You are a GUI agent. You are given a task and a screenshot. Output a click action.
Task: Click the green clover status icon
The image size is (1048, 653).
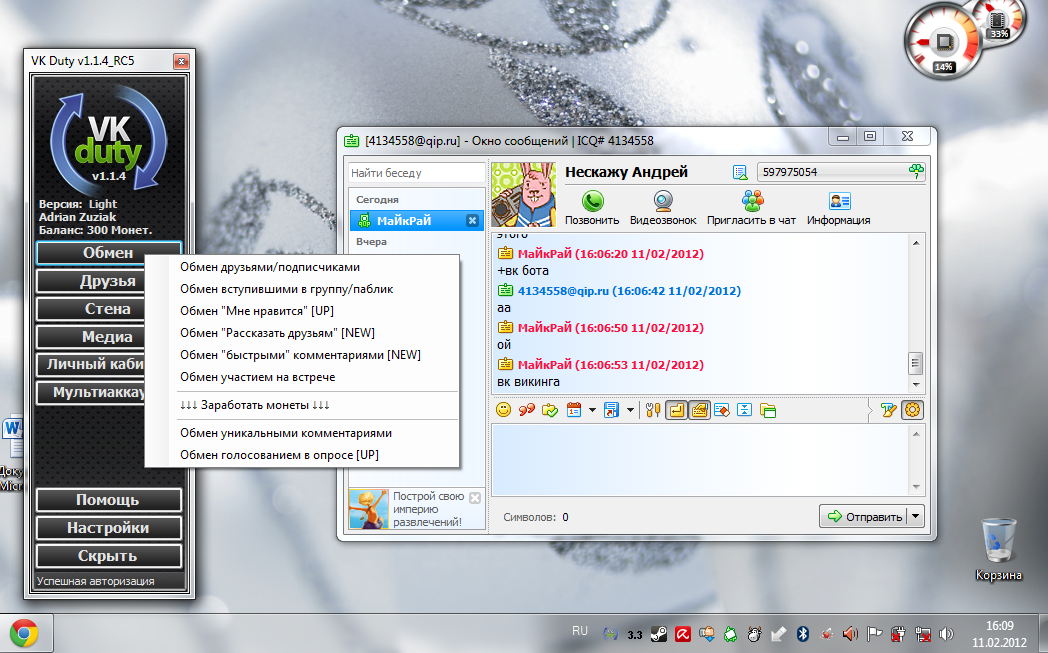[x=916, y=172]
